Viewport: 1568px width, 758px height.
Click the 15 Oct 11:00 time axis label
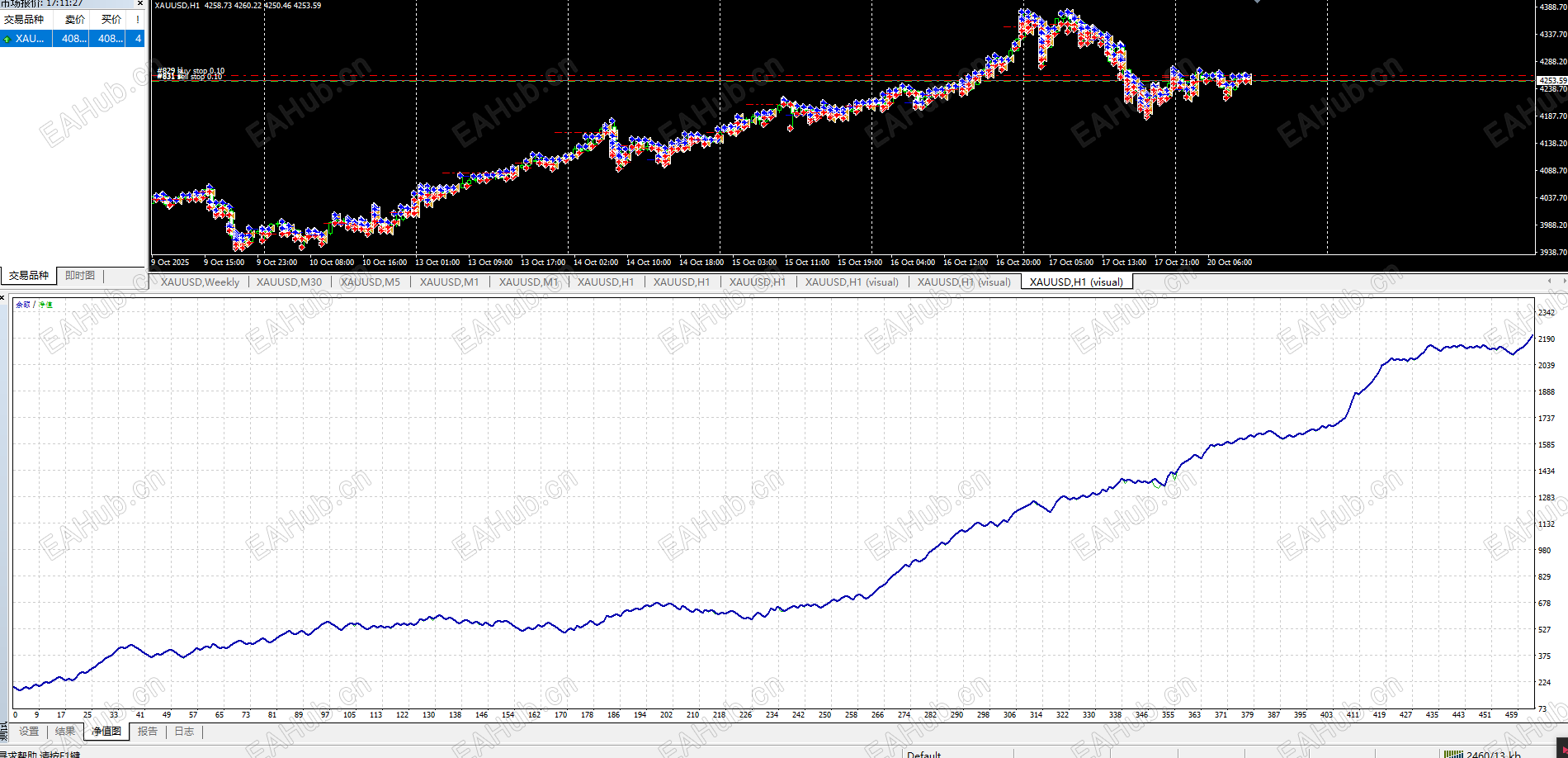pos(806,263)
